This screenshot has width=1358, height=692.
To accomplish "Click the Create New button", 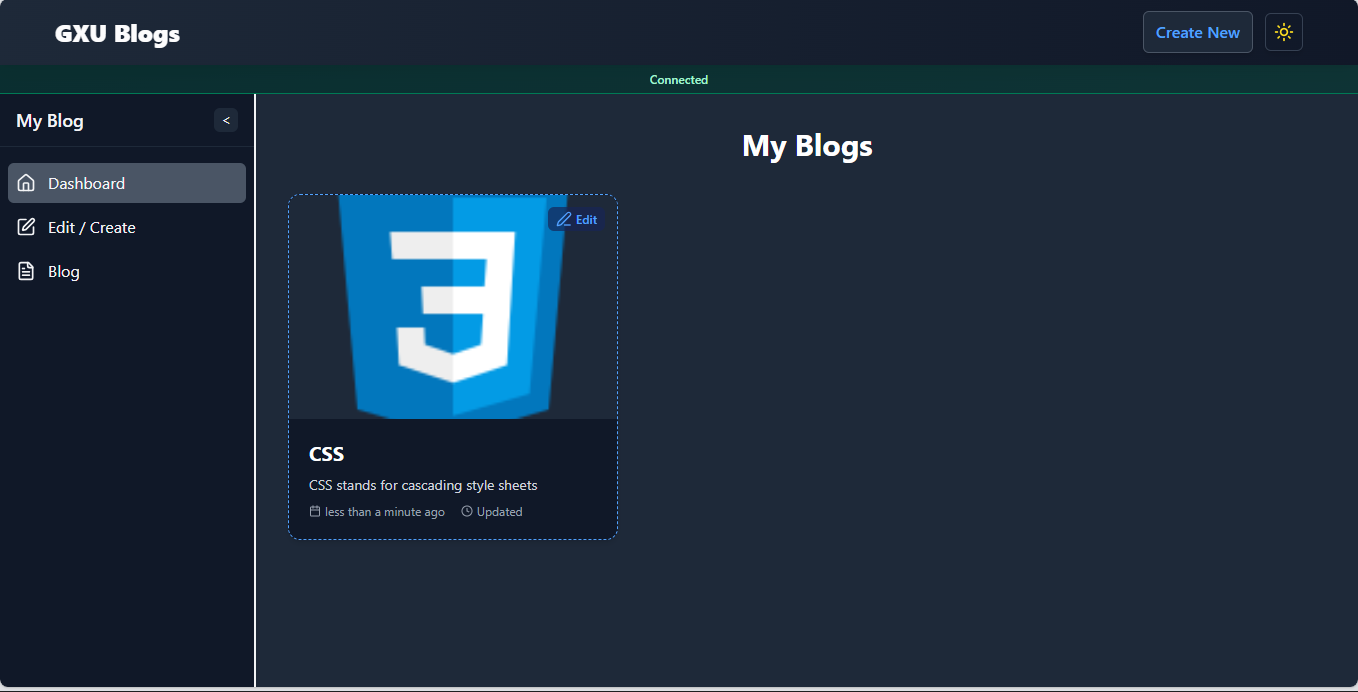I will 1197,32.
